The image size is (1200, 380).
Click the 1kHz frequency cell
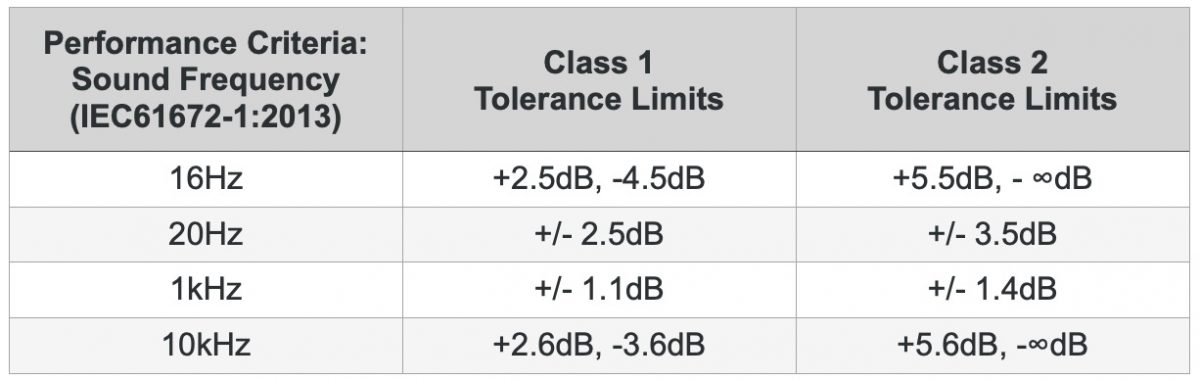207,290
